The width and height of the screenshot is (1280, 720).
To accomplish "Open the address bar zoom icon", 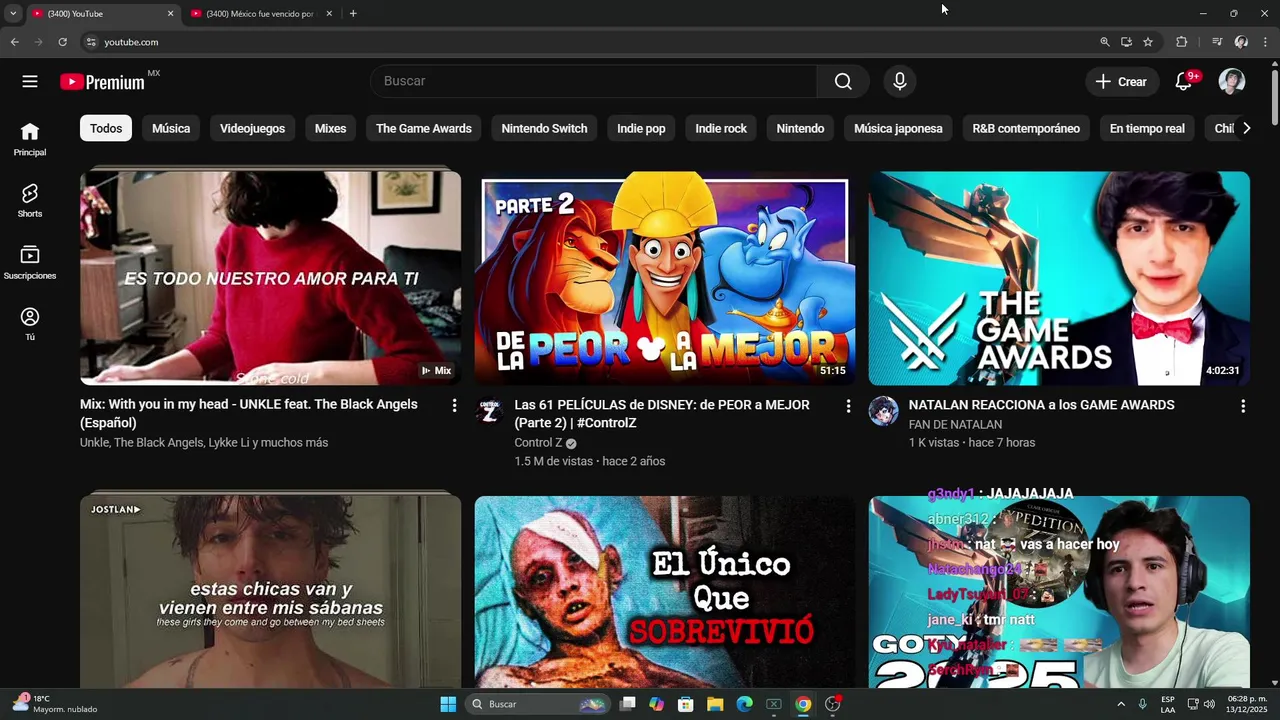I will [x=1105, y=42].
